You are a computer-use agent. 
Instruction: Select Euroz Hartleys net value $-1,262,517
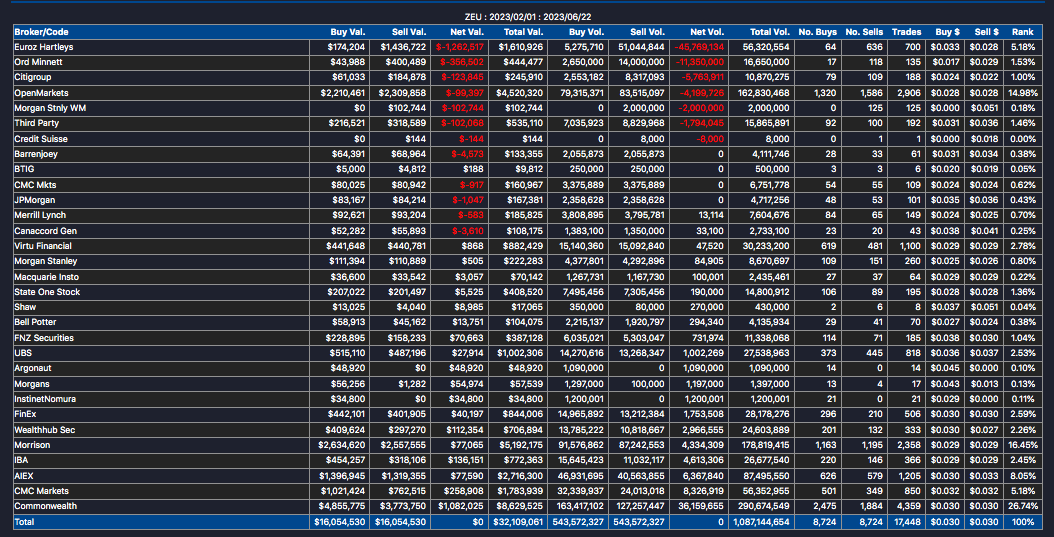click(460, 47)
